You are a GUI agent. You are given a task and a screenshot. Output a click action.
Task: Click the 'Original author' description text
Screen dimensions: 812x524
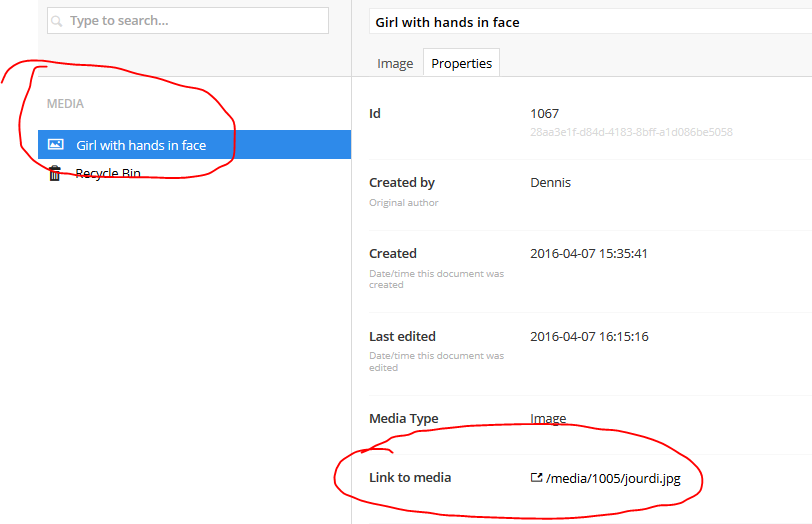pos(404,203)
